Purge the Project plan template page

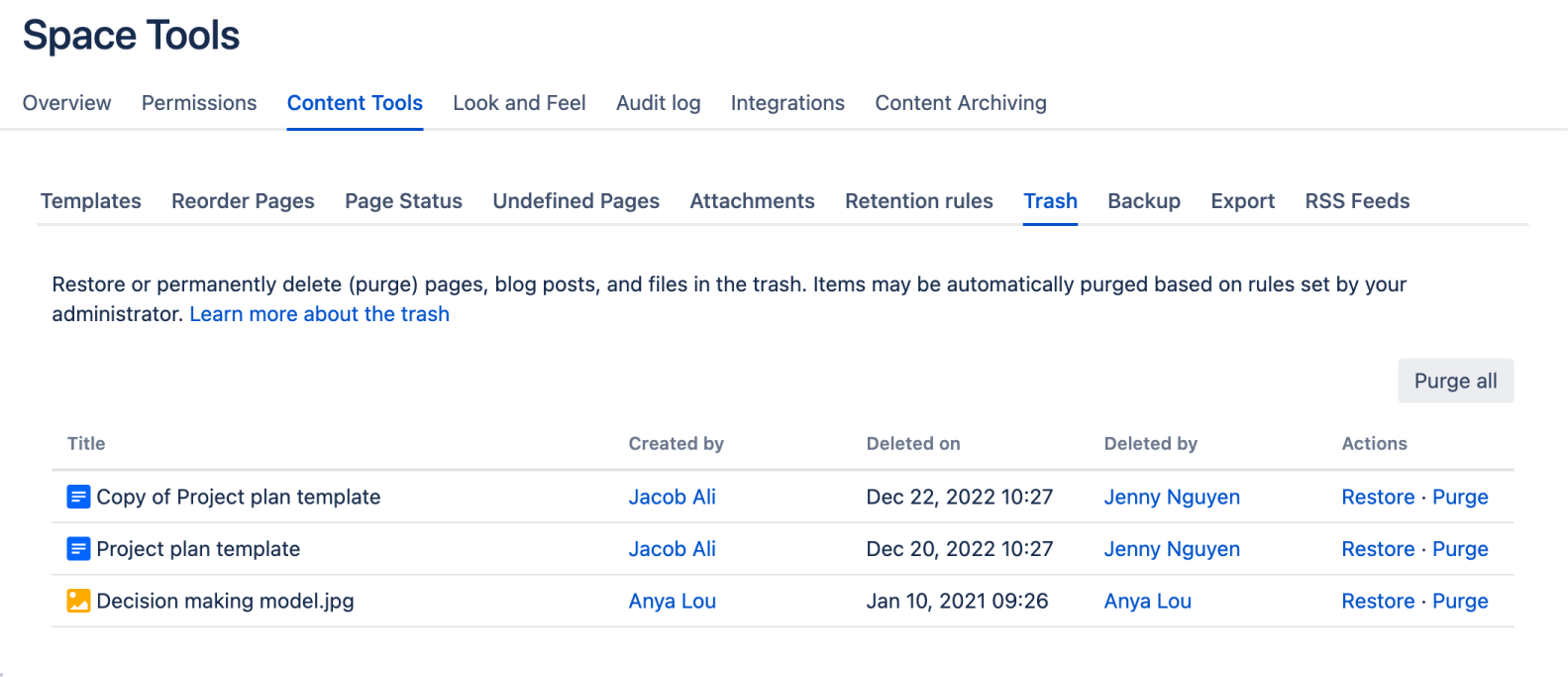point(1460,549)
